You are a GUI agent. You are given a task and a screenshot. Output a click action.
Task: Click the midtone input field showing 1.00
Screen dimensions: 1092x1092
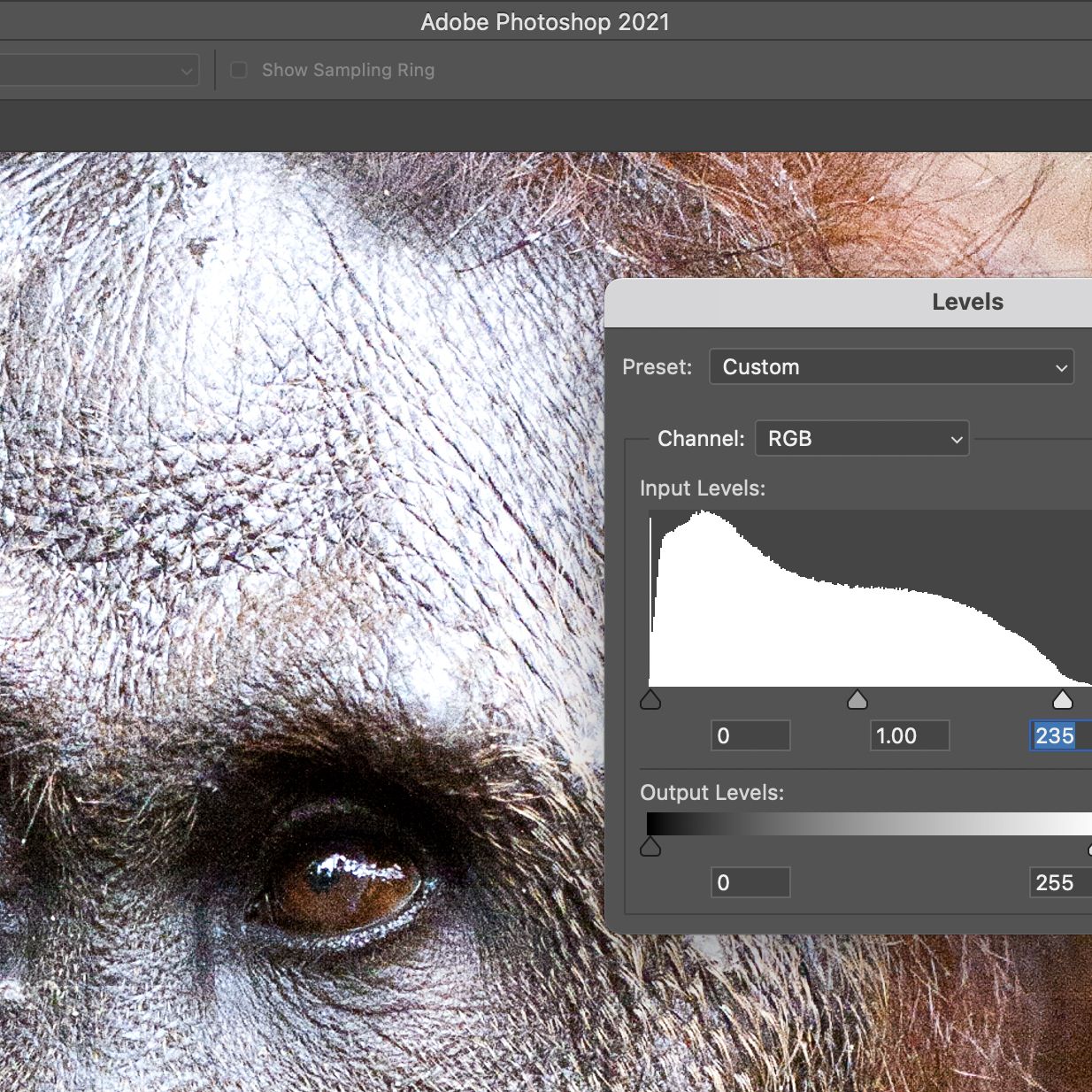coord(910,735)
